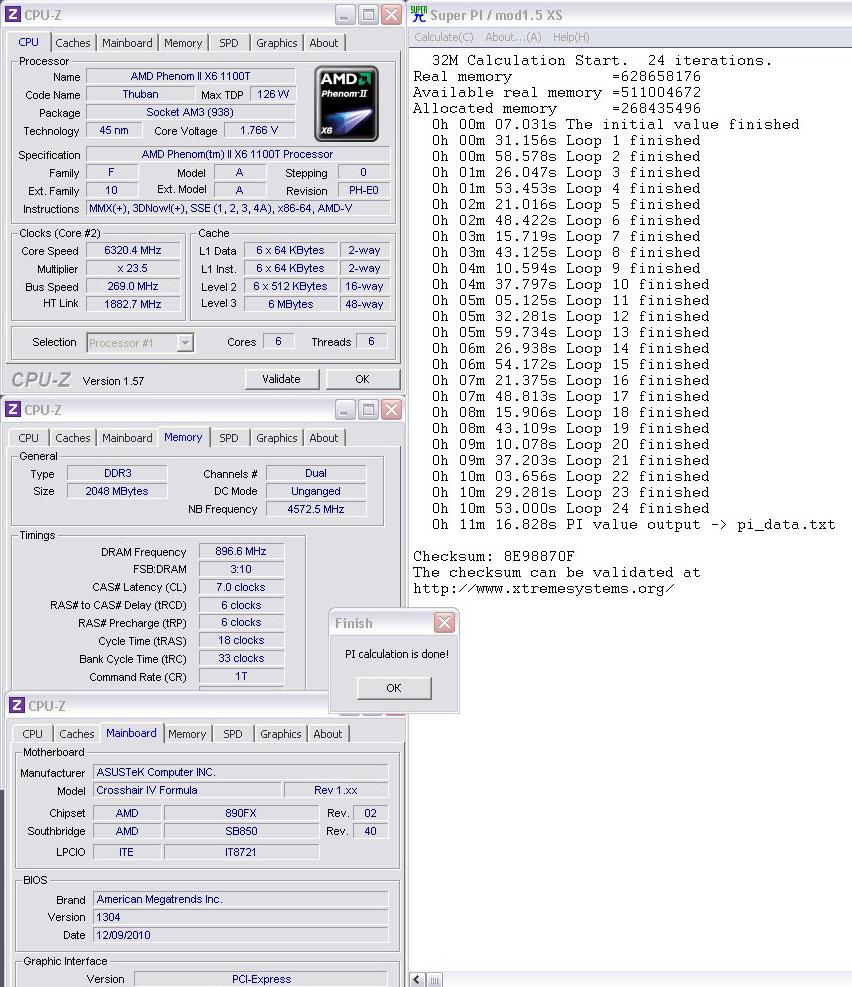Screen dimensions: 852x987
Task: Open the Calculate(C) menu in Super PI
Action: point(444,37)
